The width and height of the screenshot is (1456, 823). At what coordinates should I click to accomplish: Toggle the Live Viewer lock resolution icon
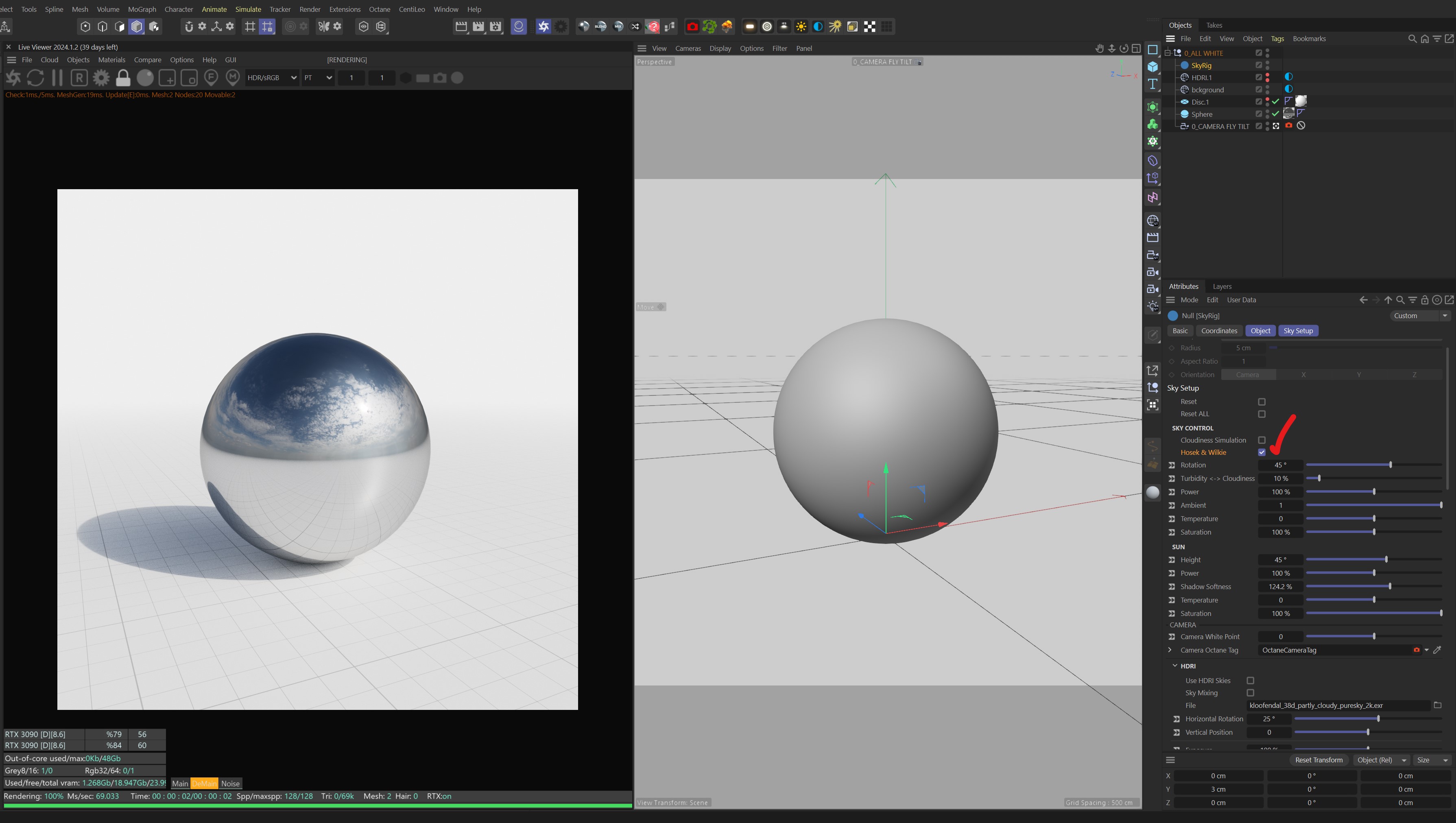(x=122, y=77)
